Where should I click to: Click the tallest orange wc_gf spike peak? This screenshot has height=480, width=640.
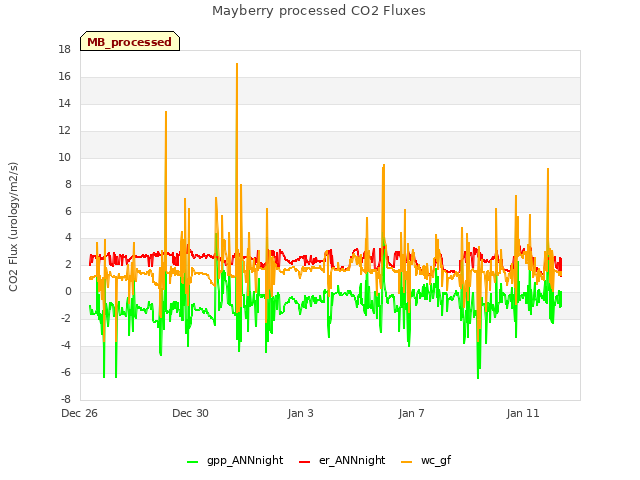pos(237,64)
